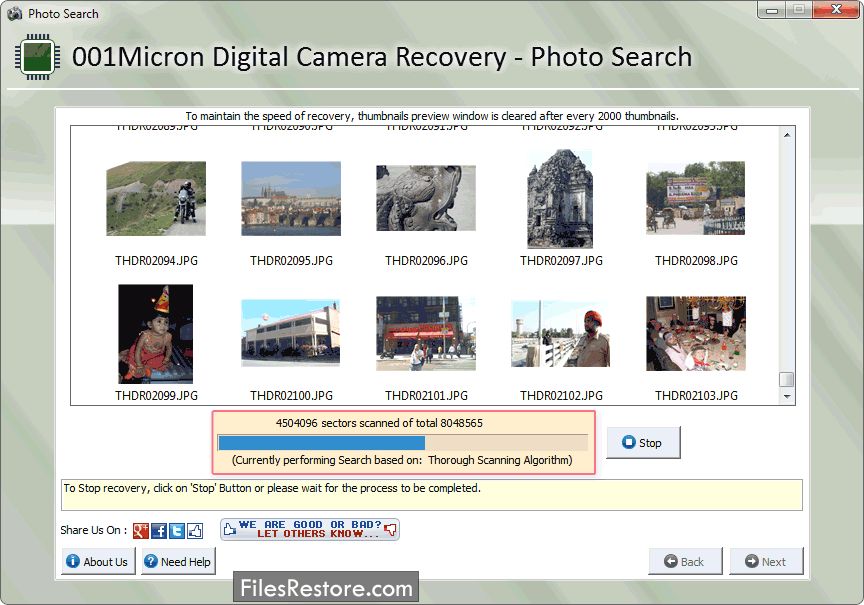Screen dimensions: 864x605
Task: Click the scroll up arrow of thumbnail list
Action: [x=787, y=134]
